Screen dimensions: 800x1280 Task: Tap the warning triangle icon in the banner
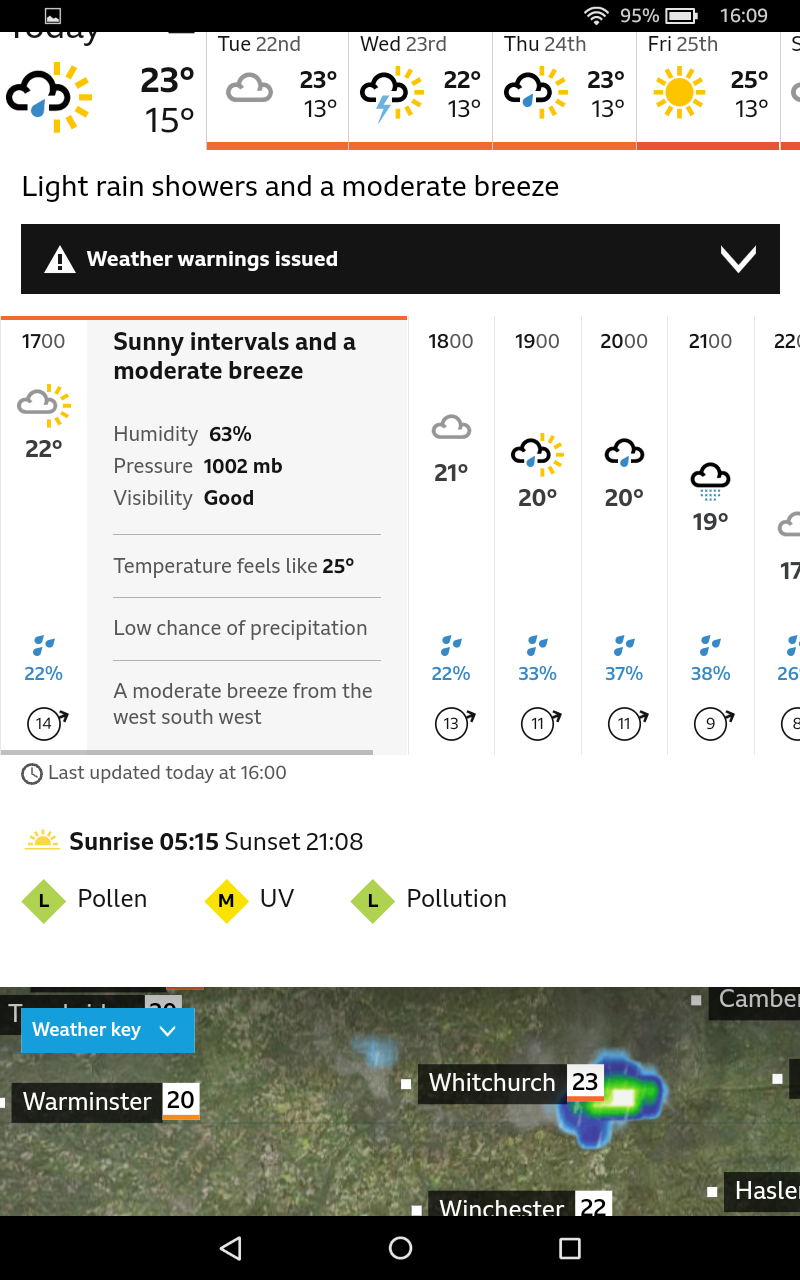click(60, 260)
